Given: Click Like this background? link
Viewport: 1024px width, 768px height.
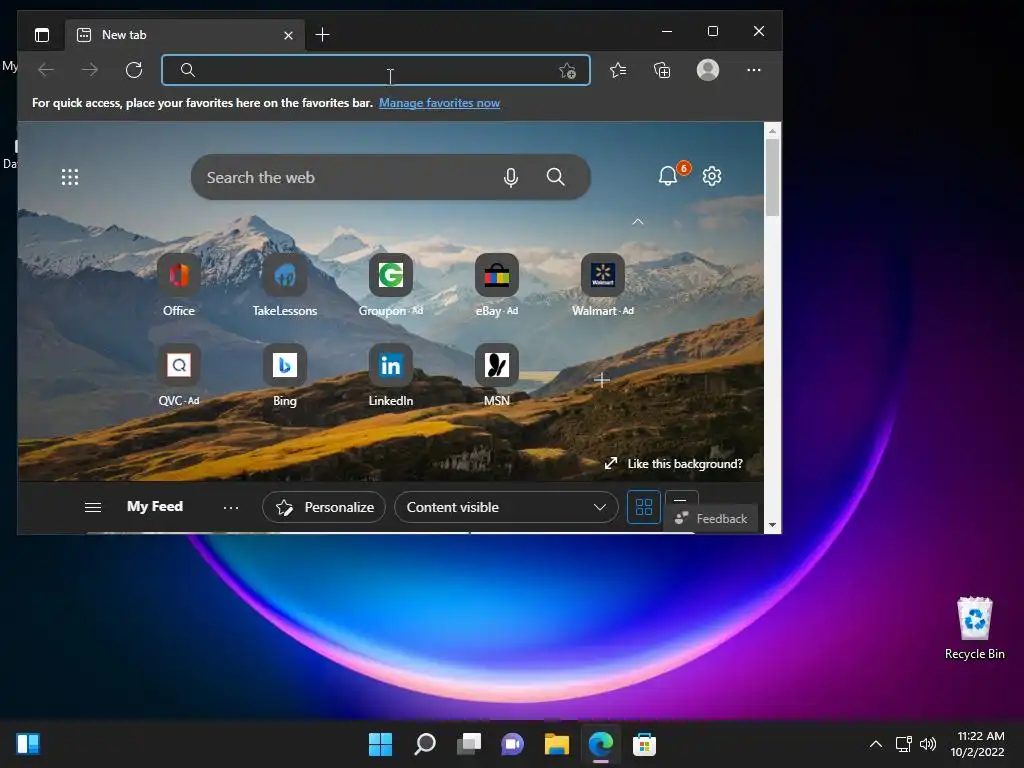Looking at the screenshot, I should click(x=674, y=464).
